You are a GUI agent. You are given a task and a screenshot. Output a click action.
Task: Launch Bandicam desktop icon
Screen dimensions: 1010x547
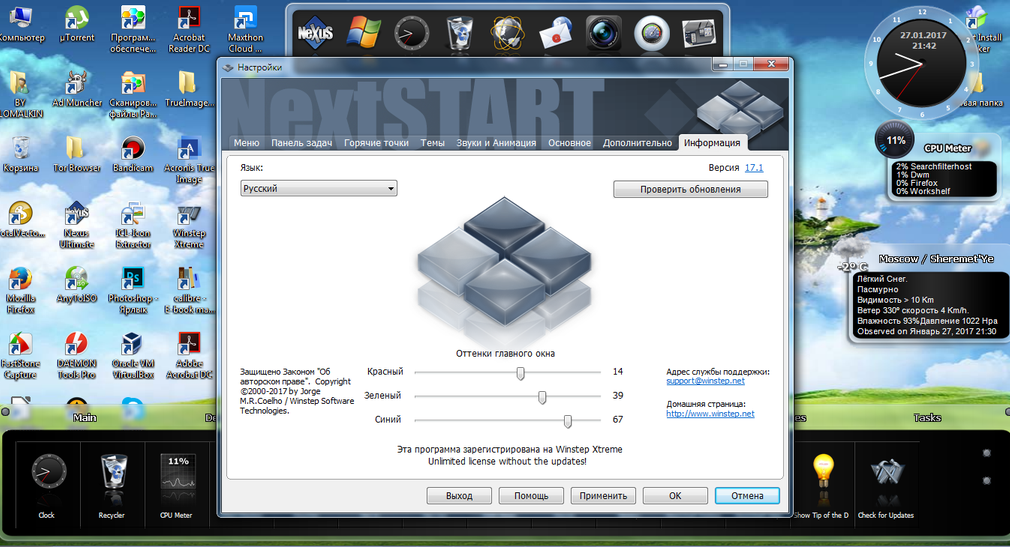(x=133, y=155)
